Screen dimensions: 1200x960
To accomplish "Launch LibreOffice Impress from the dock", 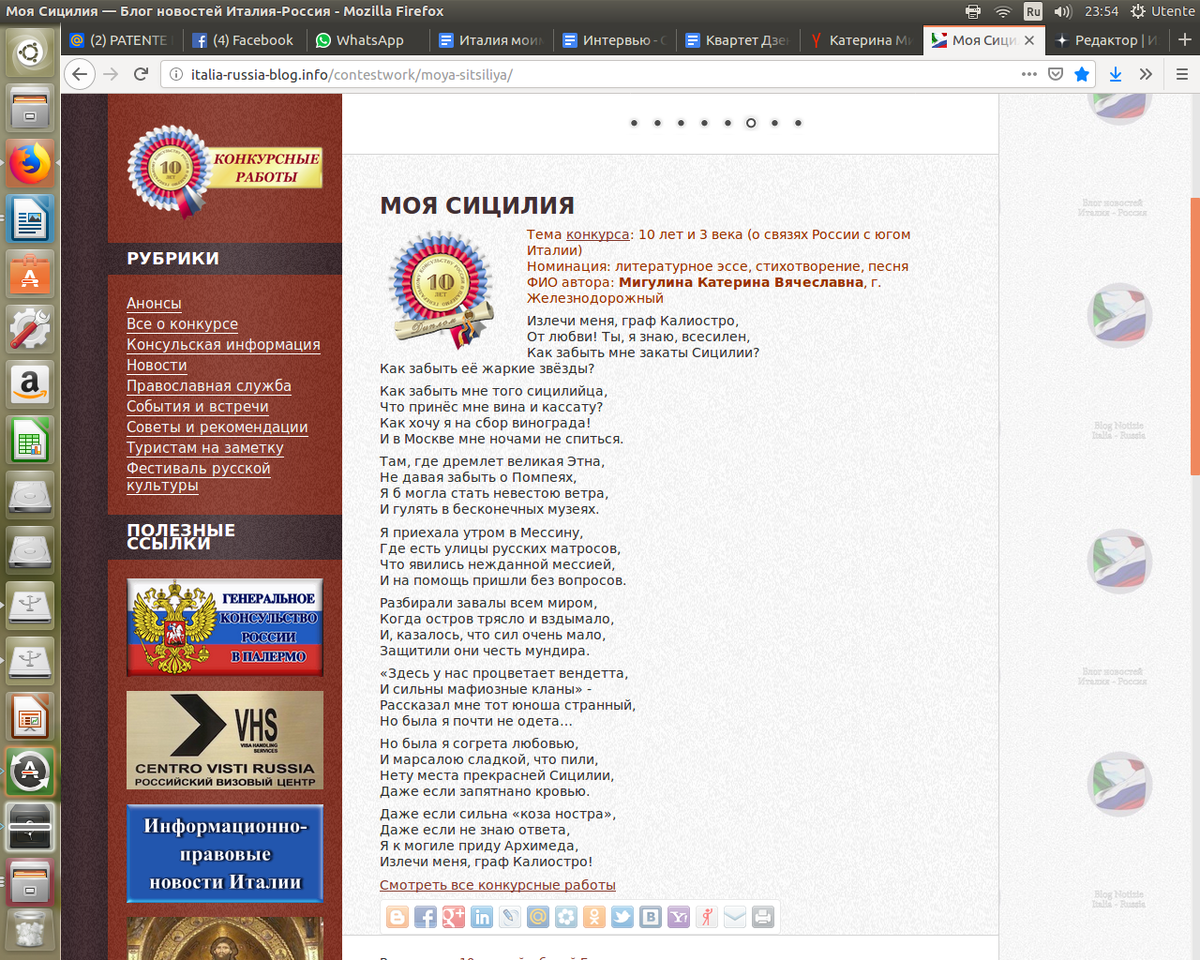I will point(30,715).
